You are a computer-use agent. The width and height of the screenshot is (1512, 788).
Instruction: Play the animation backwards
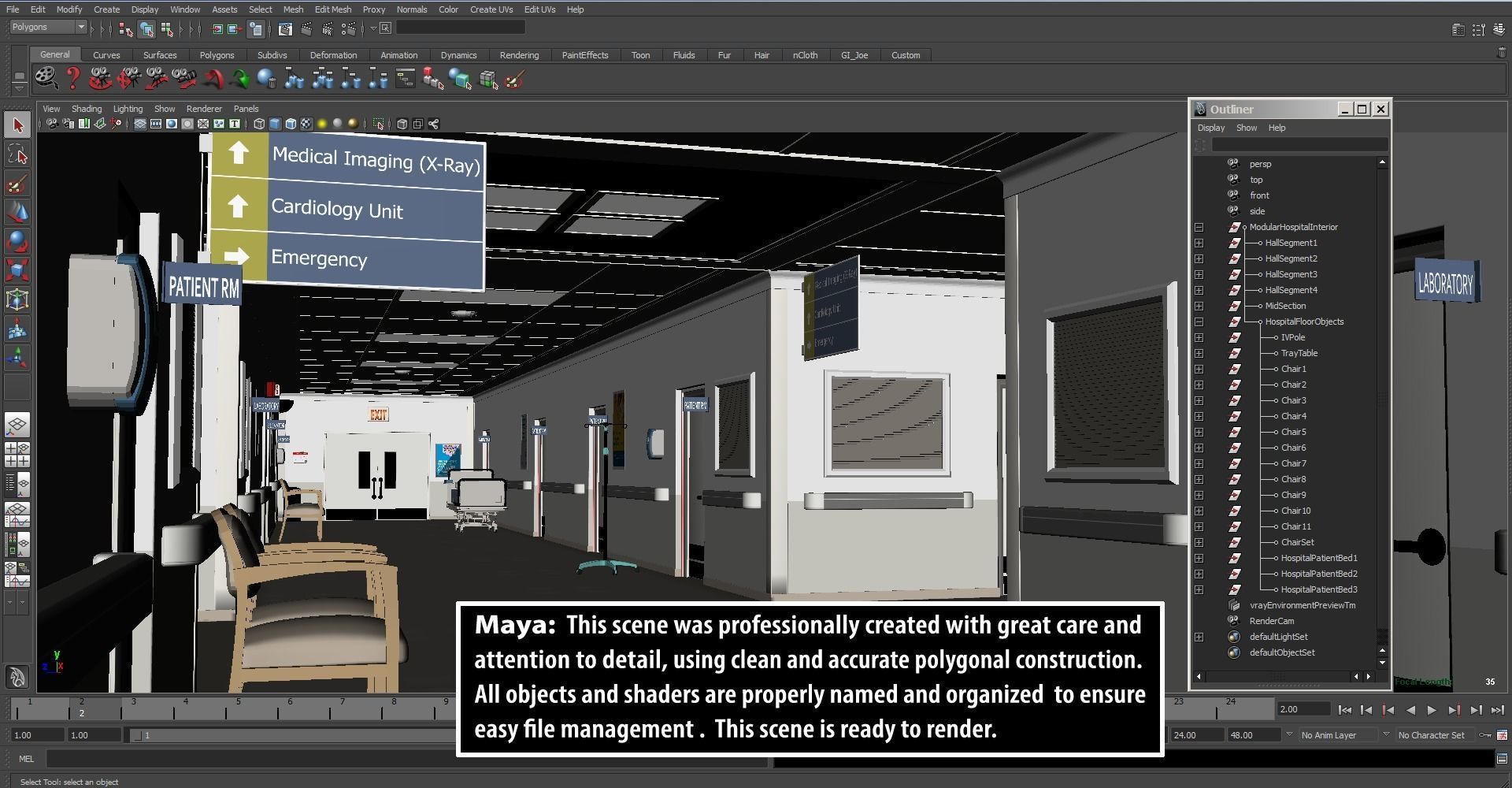[x=1410, y=710]
